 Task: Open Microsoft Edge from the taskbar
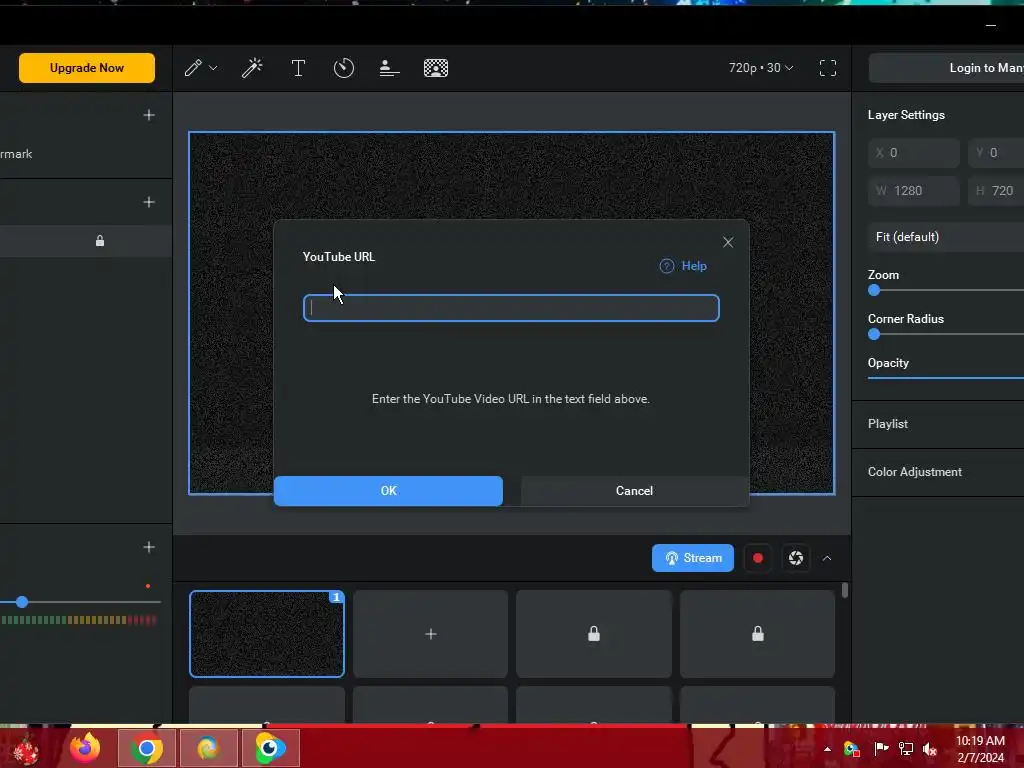click(x=208, y=748)
